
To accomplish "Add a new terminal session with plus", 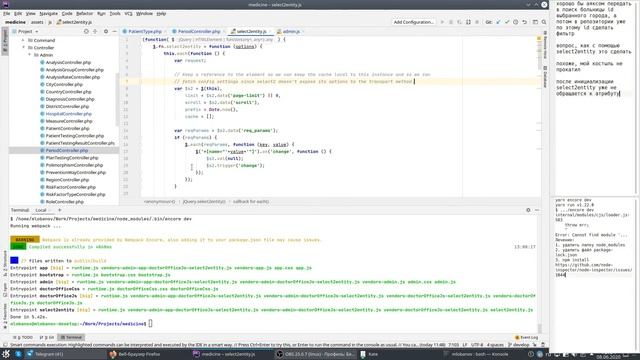I will click(x=59, y=210).
